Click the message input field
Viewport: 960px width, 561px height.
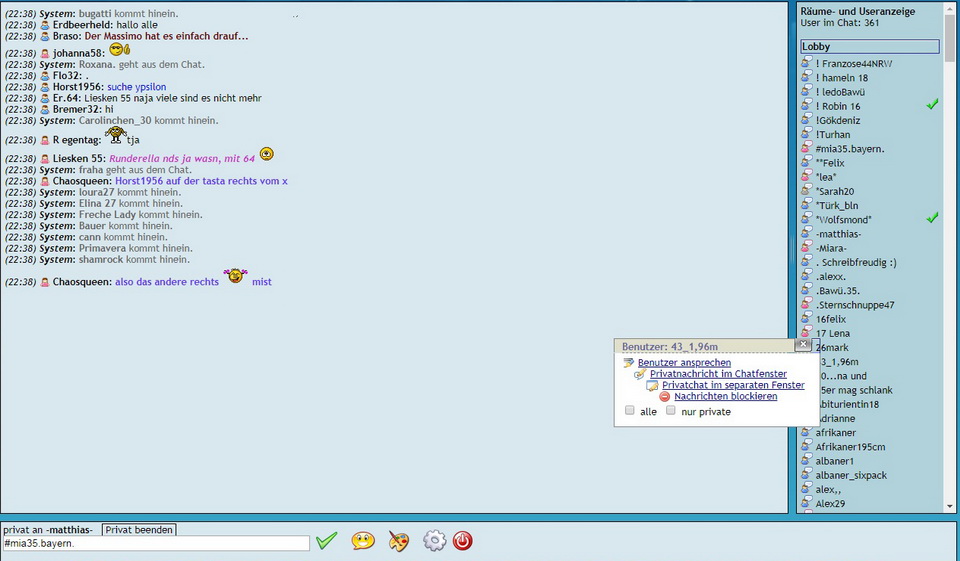pyautogui.click(x=155, y=544)
